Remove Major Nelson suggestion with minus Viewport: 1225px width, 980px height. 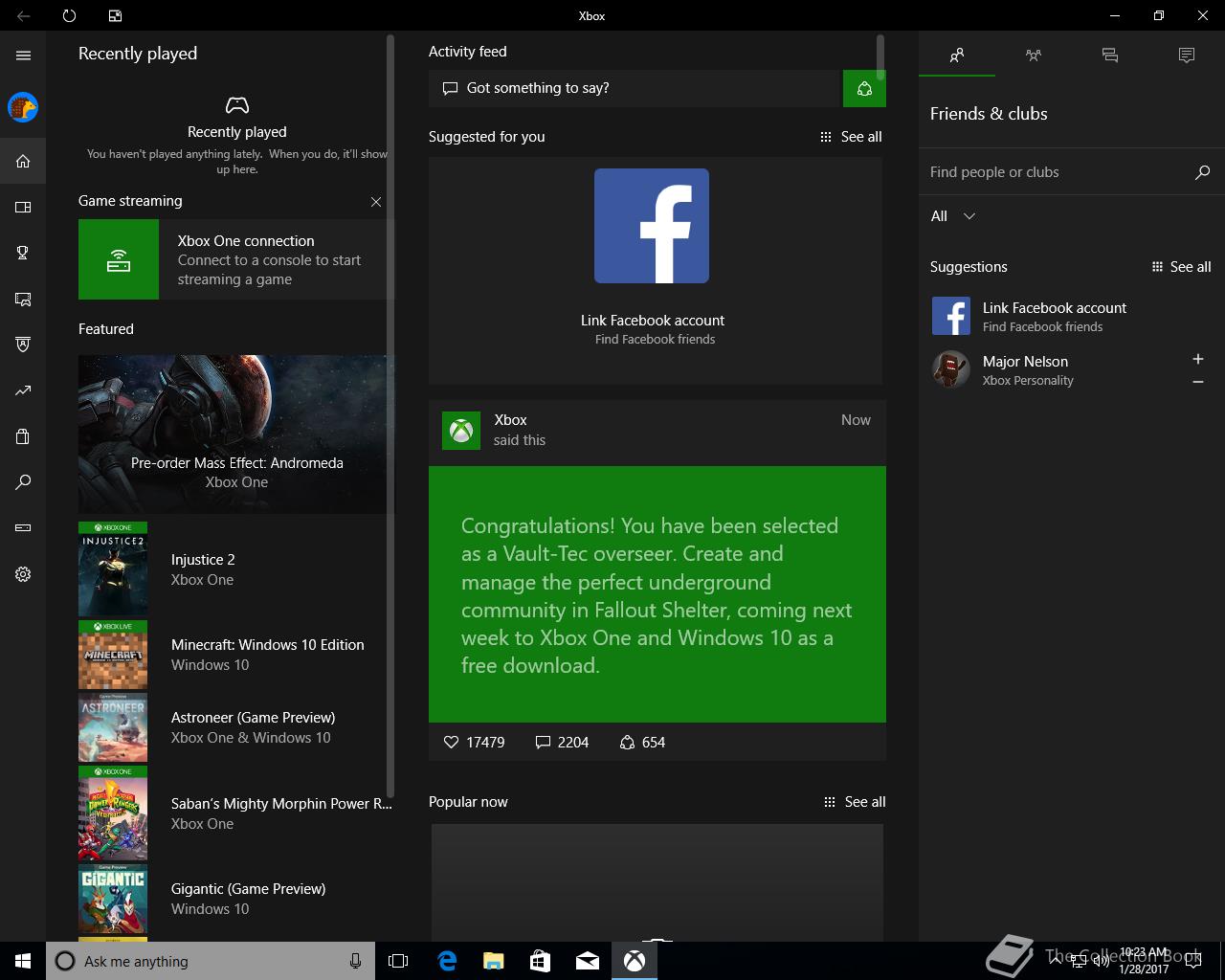(x=1197, y=382)
